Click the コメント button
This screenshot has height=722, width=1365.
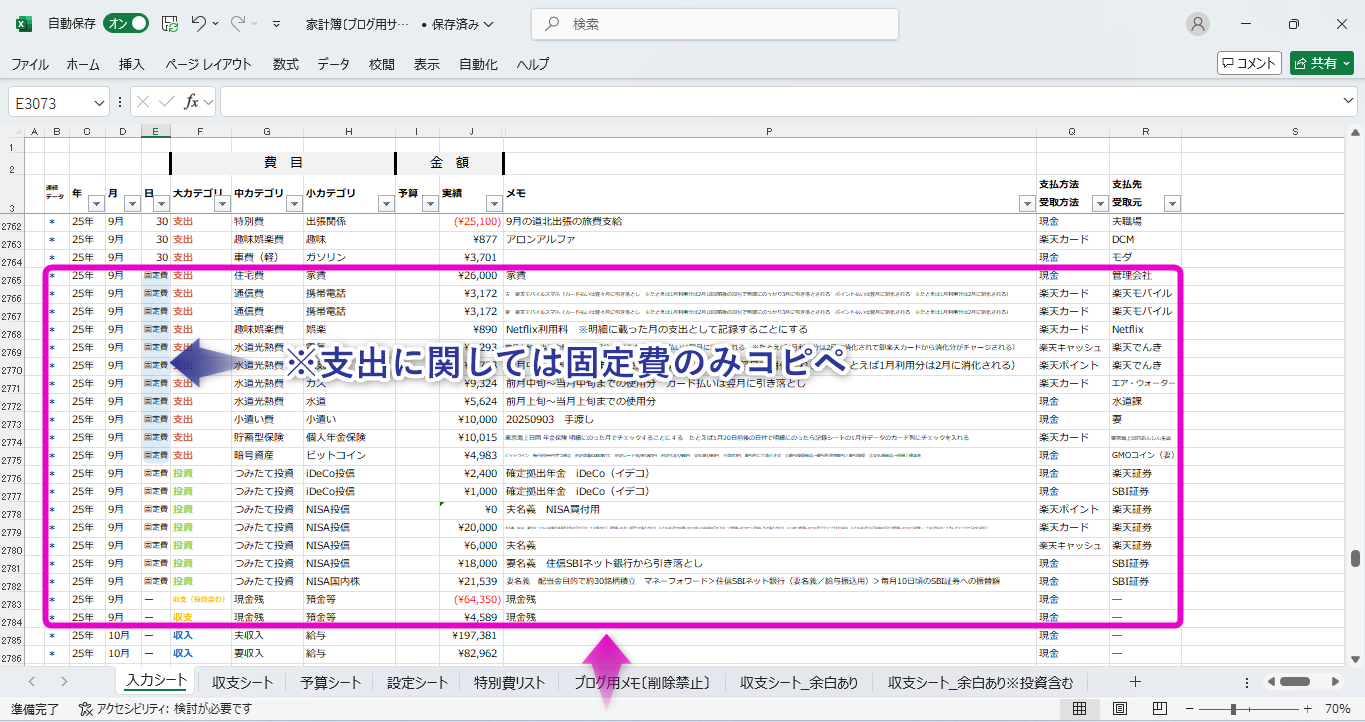tap(1249, 63)
